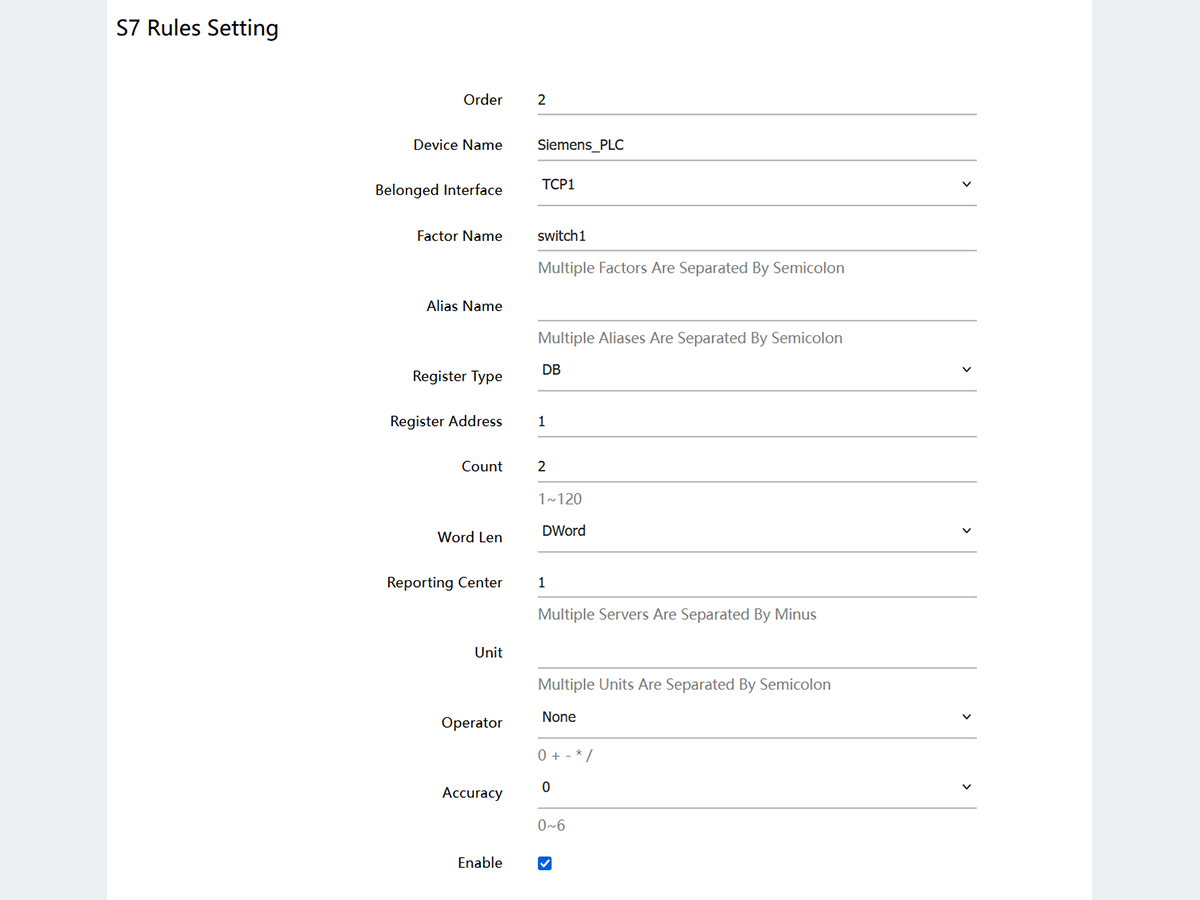The width and height of the screenshot is (1200, 900).
Task: Click the hint 'Multiple Factors Are Separated By Semicolon'
Action: pos(691,268)
